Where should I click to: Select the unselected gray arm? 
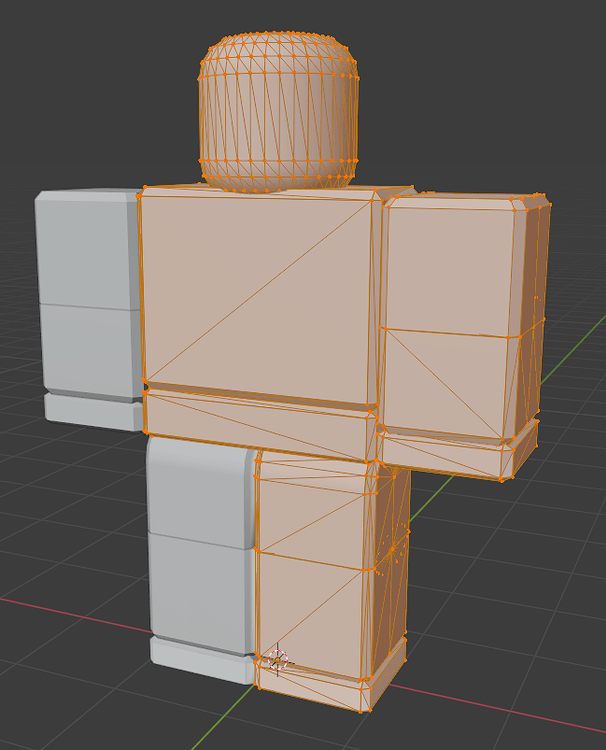pos(89,309)
